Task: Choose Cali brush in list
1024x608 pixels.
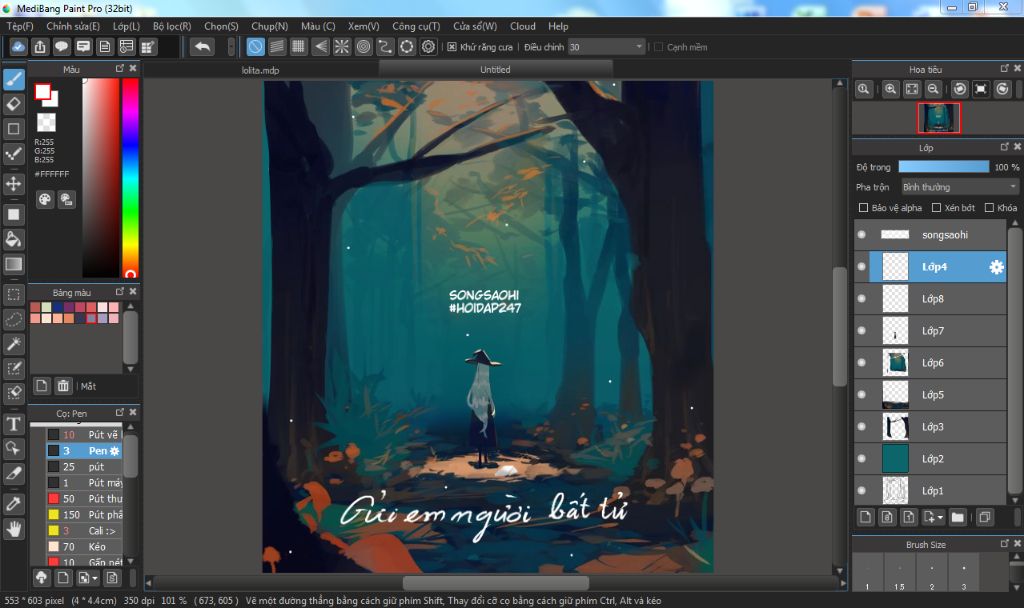Action: tap(84, 530)
